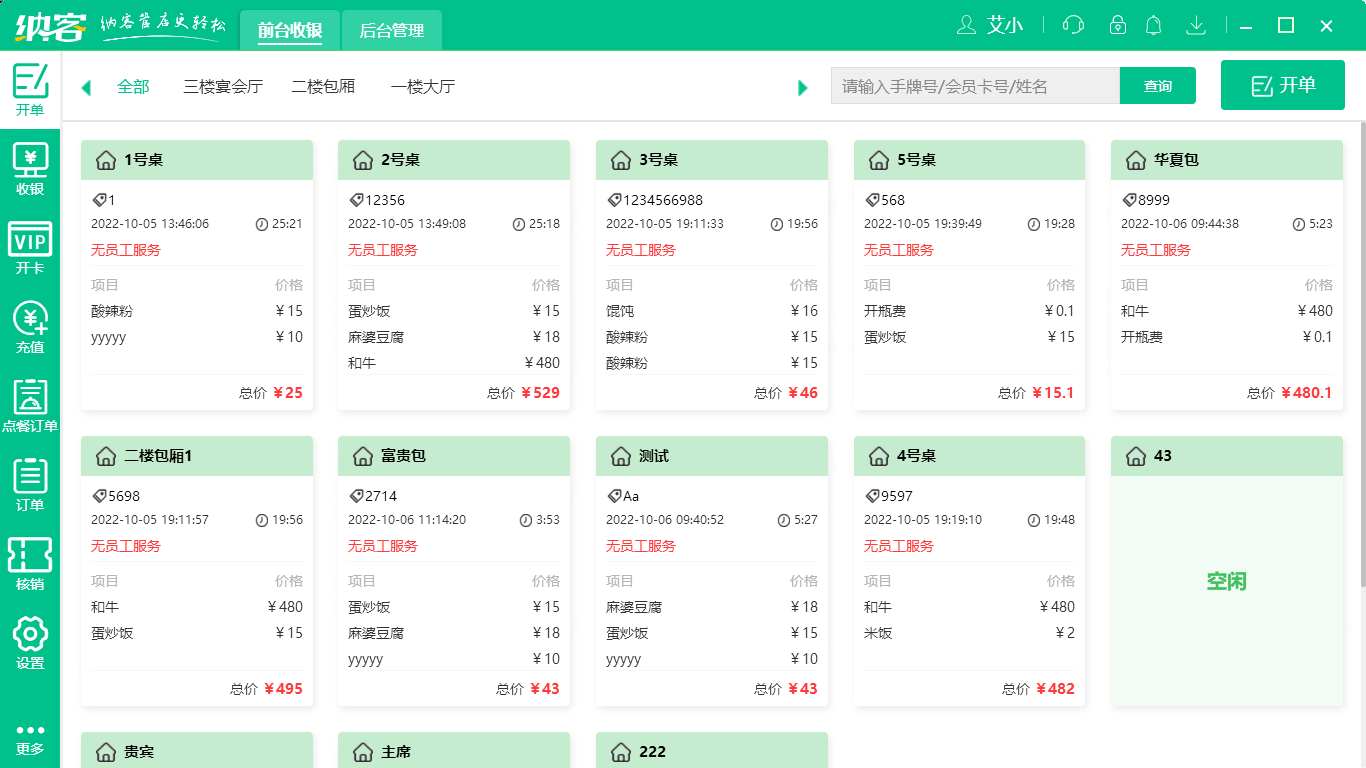This screenshot has width=1366, height=768.
Task: Click the 艾小 username
Action: pos(1005,26)
